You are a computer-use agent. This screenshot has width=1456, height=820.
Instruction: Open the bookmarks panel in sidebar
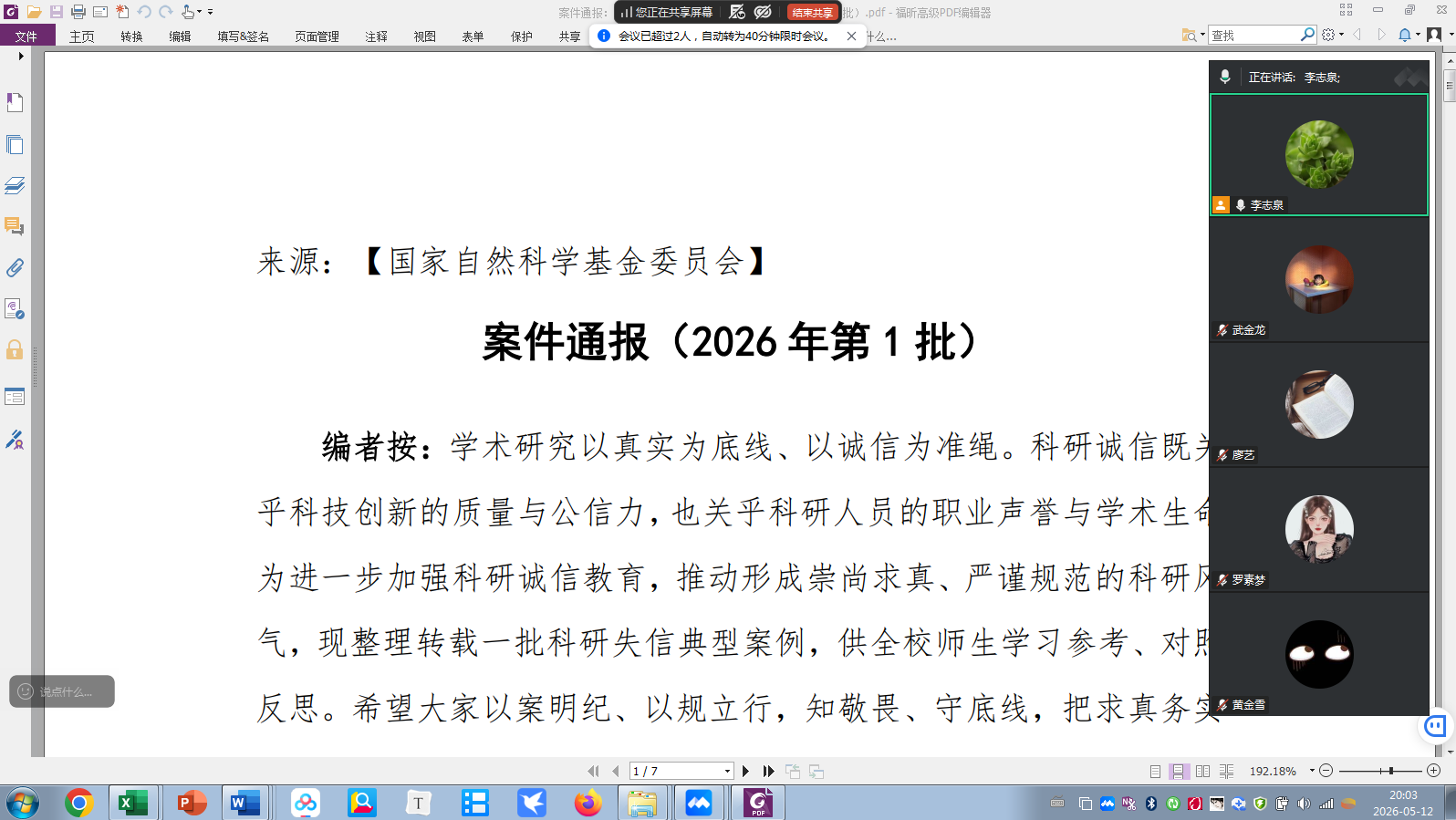pyautogui.click(x=15, y=103)
